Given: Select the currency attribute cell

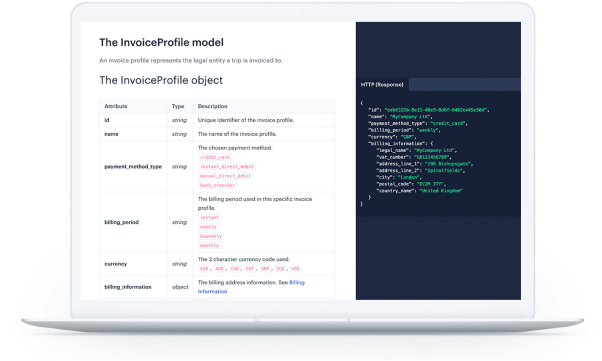Looking at the screenshot, I should coord(133,264).
